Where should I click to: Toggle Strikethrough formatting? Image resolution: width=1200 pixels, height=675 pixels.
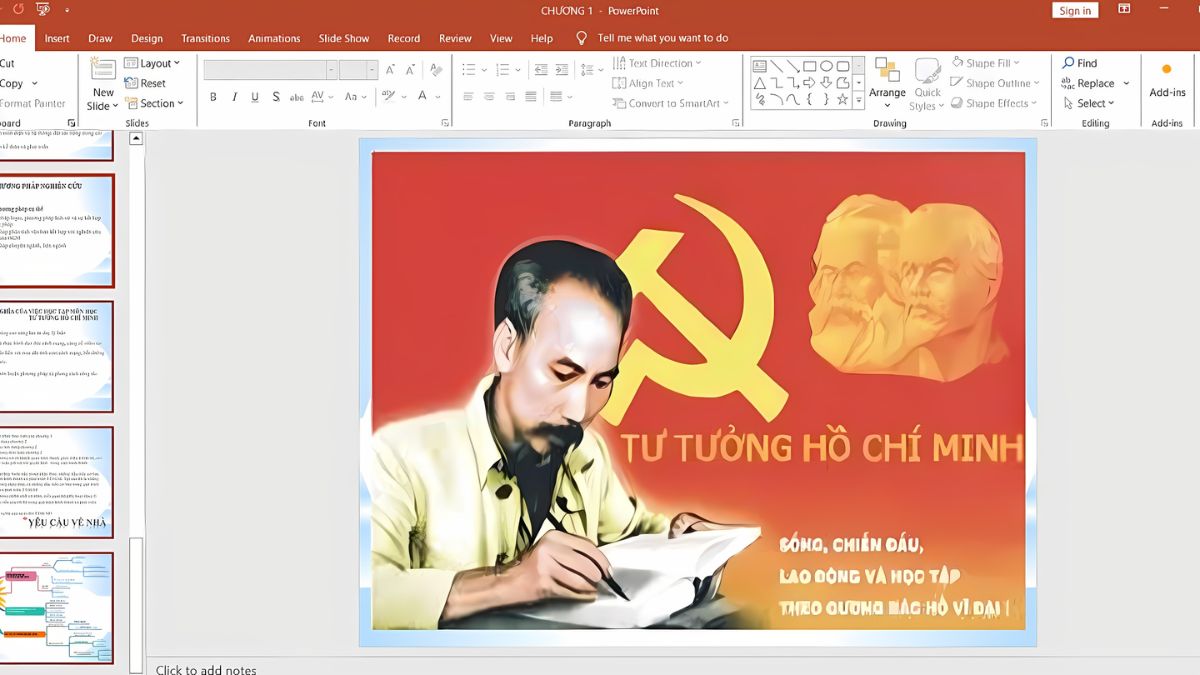tap(297, 97)
